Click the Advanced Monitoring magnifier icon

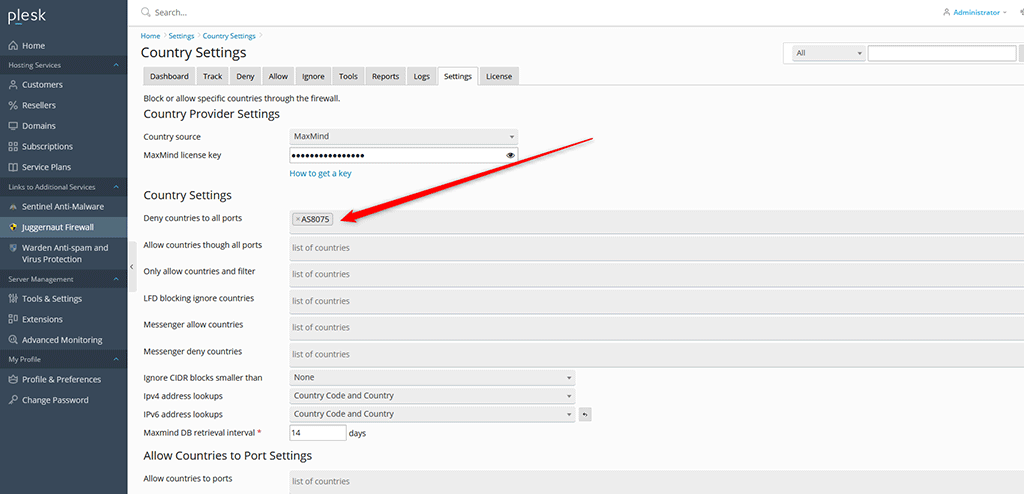[x=13, y=340]
